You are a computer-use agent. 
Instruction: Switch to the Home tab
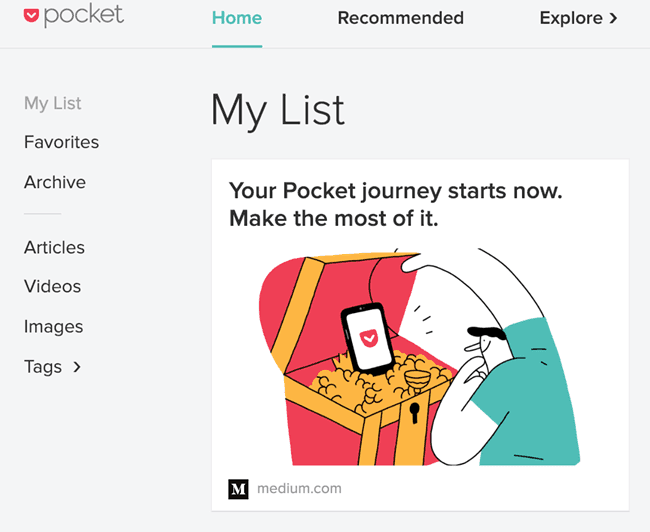[237, 18]
